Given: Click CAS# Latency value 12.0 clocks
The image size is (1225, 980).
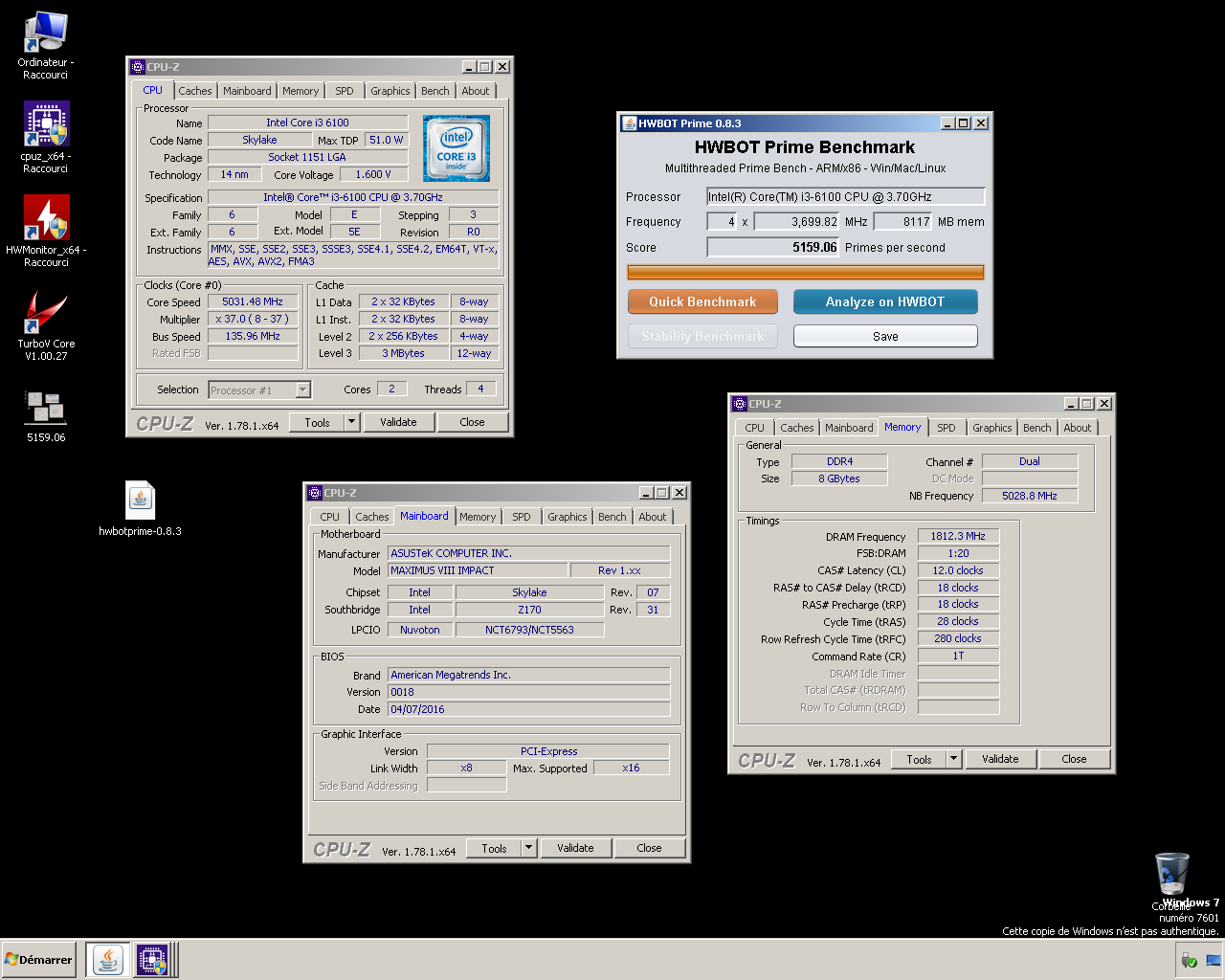Looking at the screenshot, I should click(958, 570).
